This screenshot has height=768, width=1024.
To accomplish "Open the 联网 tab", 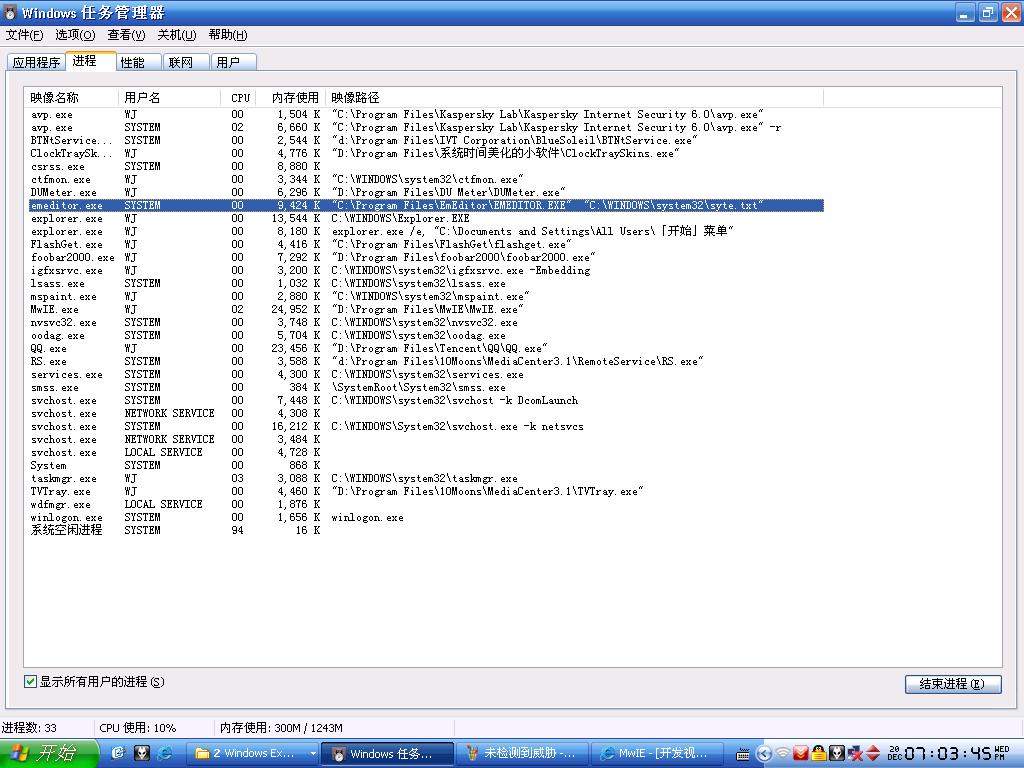I will 186,63.
